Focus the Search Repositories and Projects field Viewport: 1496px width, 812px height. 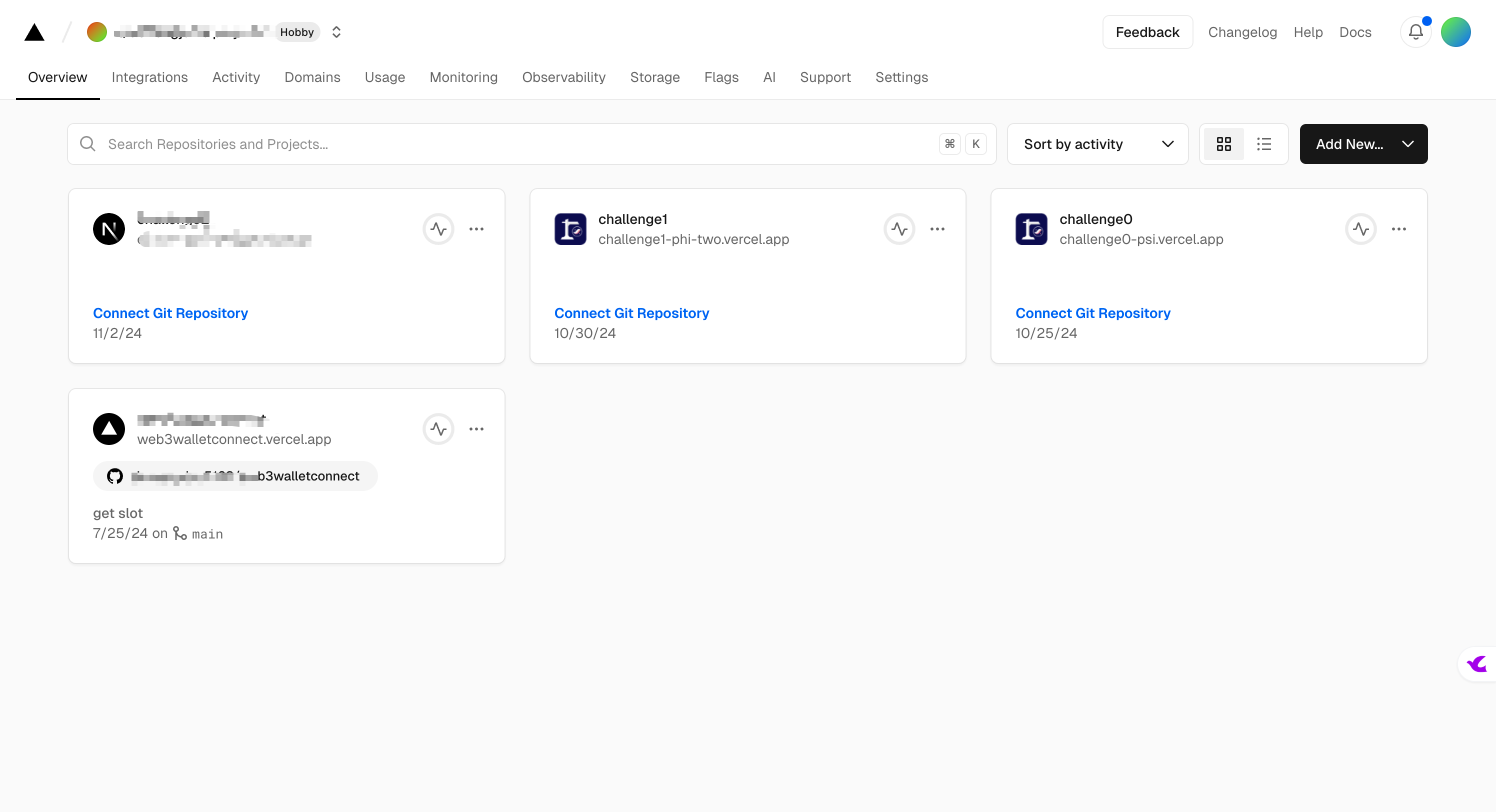click(x=531, y=144)
